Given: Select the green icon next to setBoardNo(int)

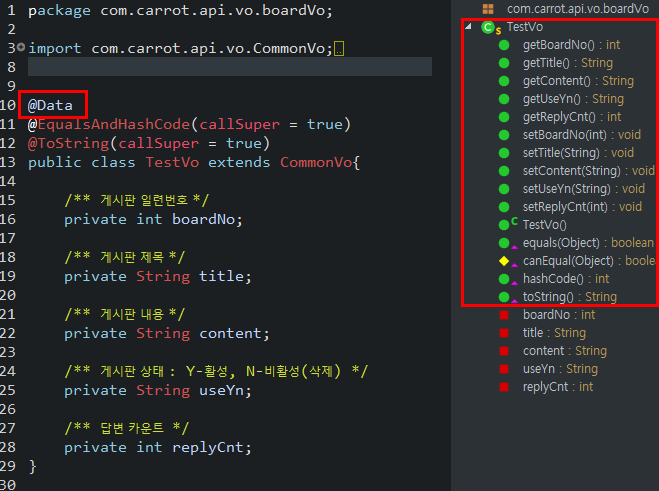Looking at the screenshot, I should pyautogui.click(x=504, y=135).
